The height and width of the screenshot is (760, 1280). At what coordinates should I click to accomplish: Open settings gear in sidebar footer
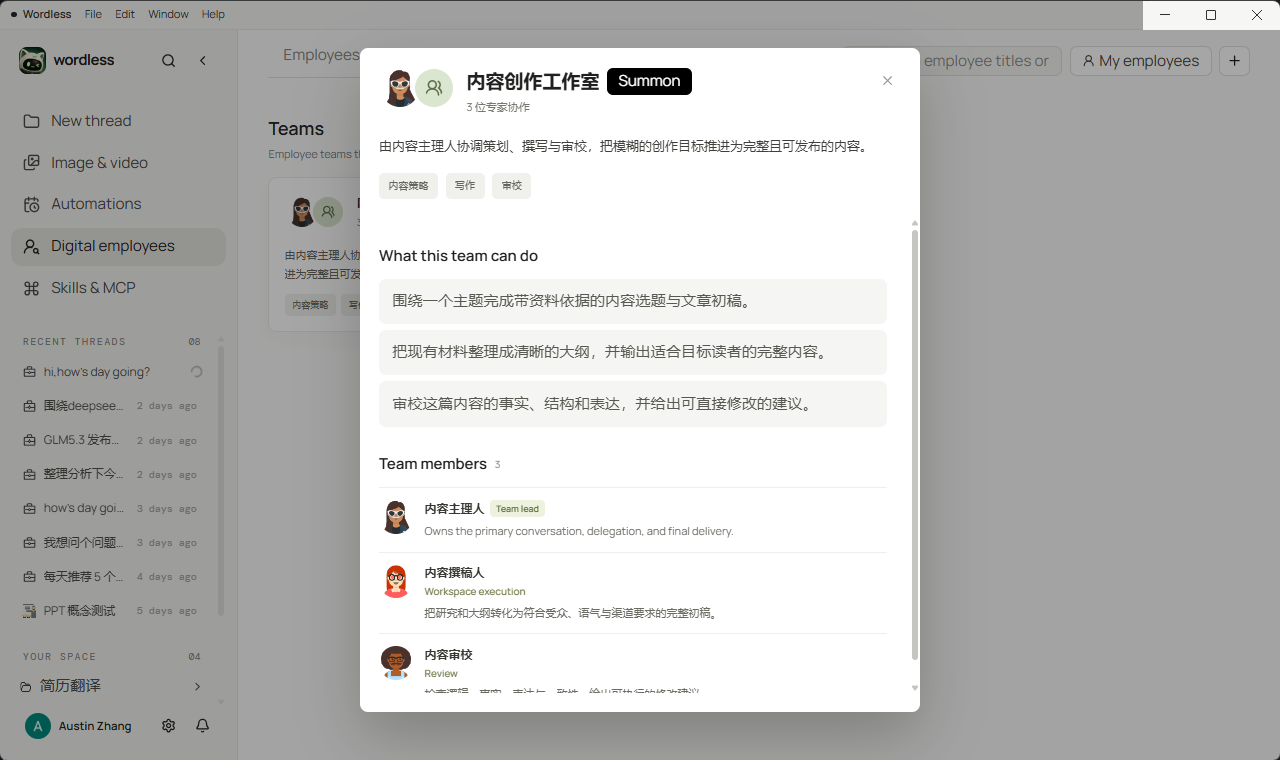pos(169,726)
